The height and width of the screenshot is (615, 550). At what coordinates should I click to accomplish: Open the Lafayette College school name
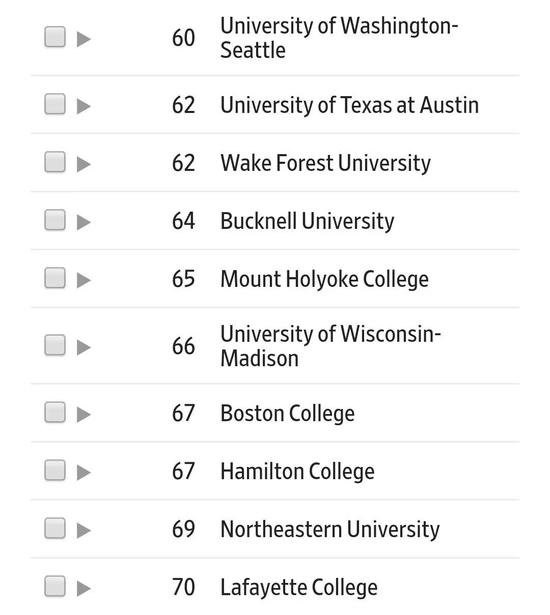click(299, 588)
